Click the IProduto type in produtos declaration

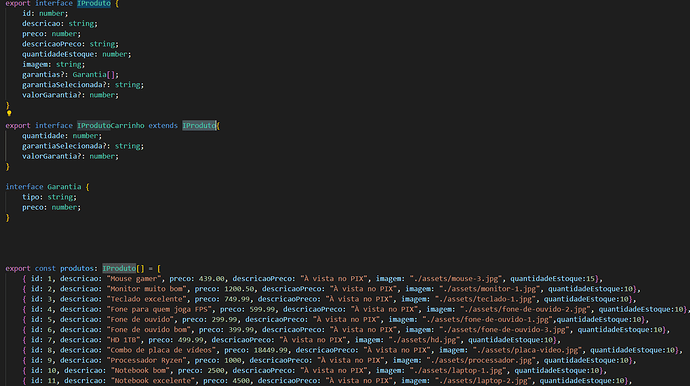[x=119, y=268]
